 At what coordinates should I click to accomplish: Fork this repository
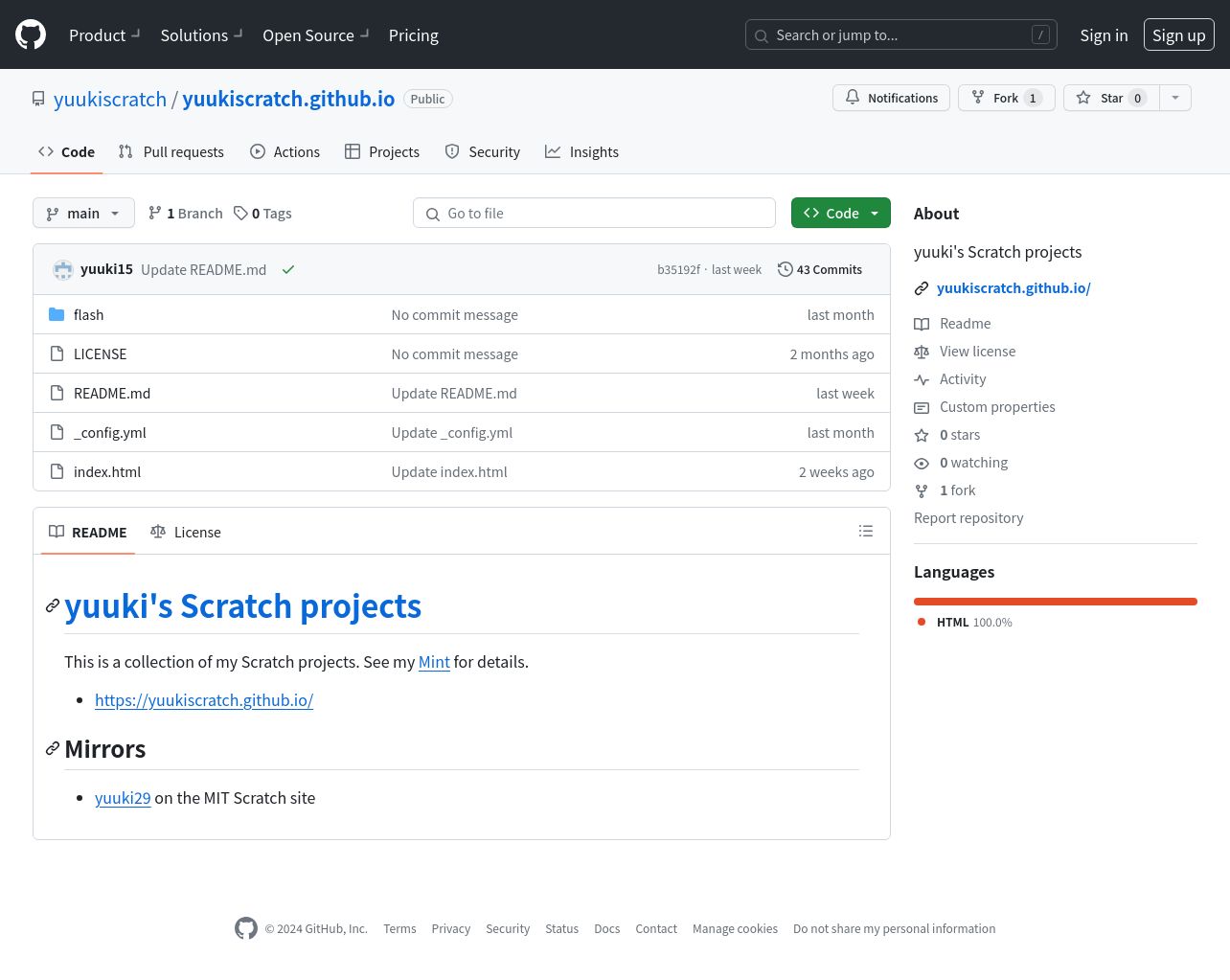coord(1007,98)
